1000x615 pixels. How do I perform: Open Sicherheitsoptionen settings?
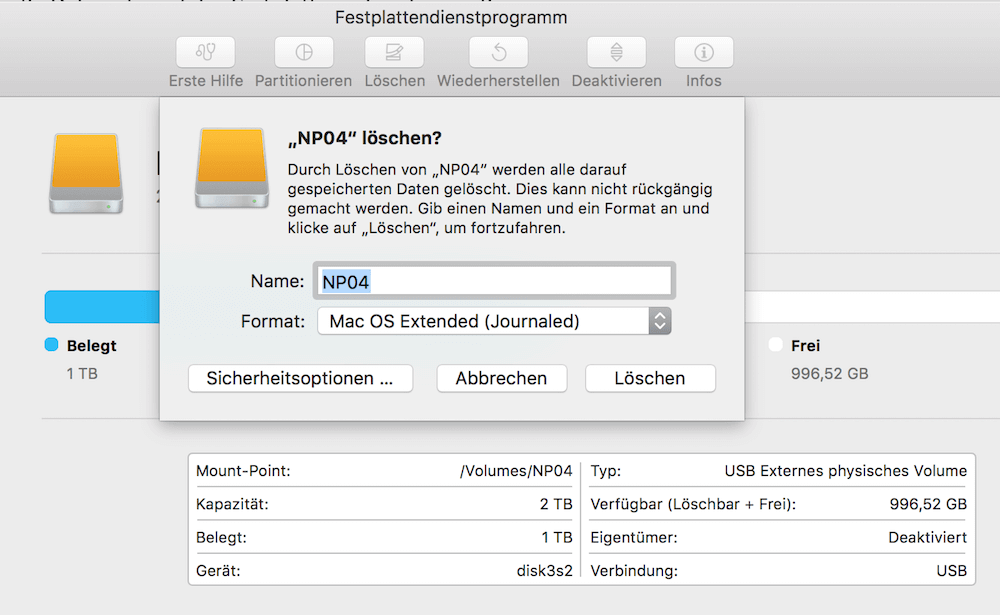click(300, 378)
